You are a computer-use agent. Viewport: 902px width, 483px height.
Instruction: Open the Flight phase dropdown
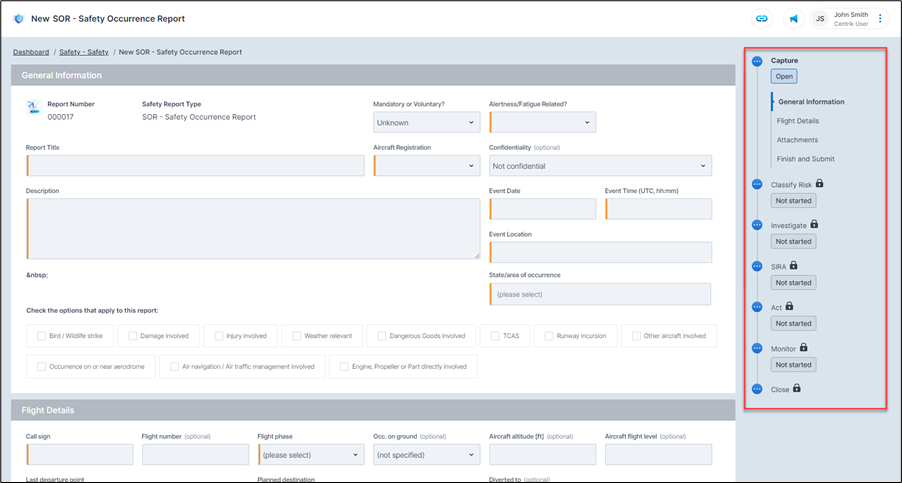pyautogui.click(x=307, y=455)
